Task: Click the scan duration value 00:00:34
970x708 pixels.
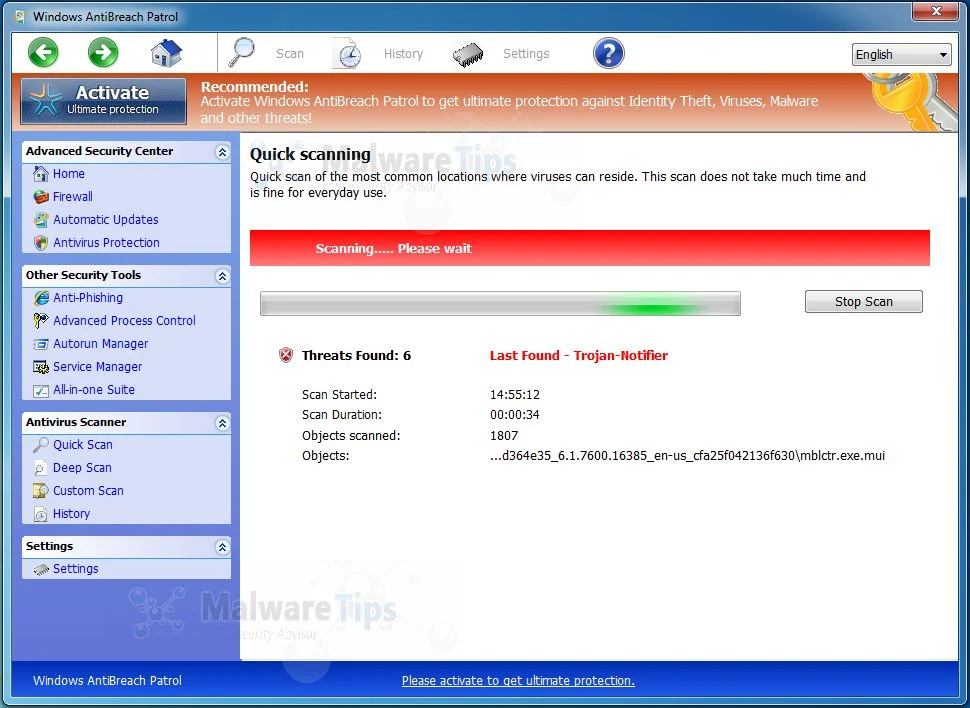Action: click(515, 415)
